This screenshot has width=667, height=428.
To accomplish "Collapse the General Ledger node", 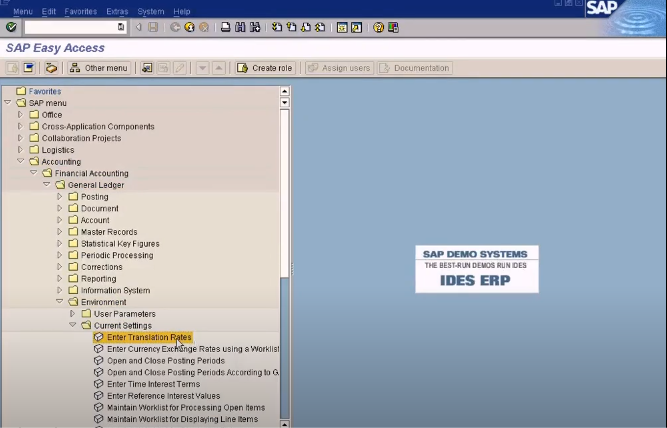I will click(x=47, y=184).
